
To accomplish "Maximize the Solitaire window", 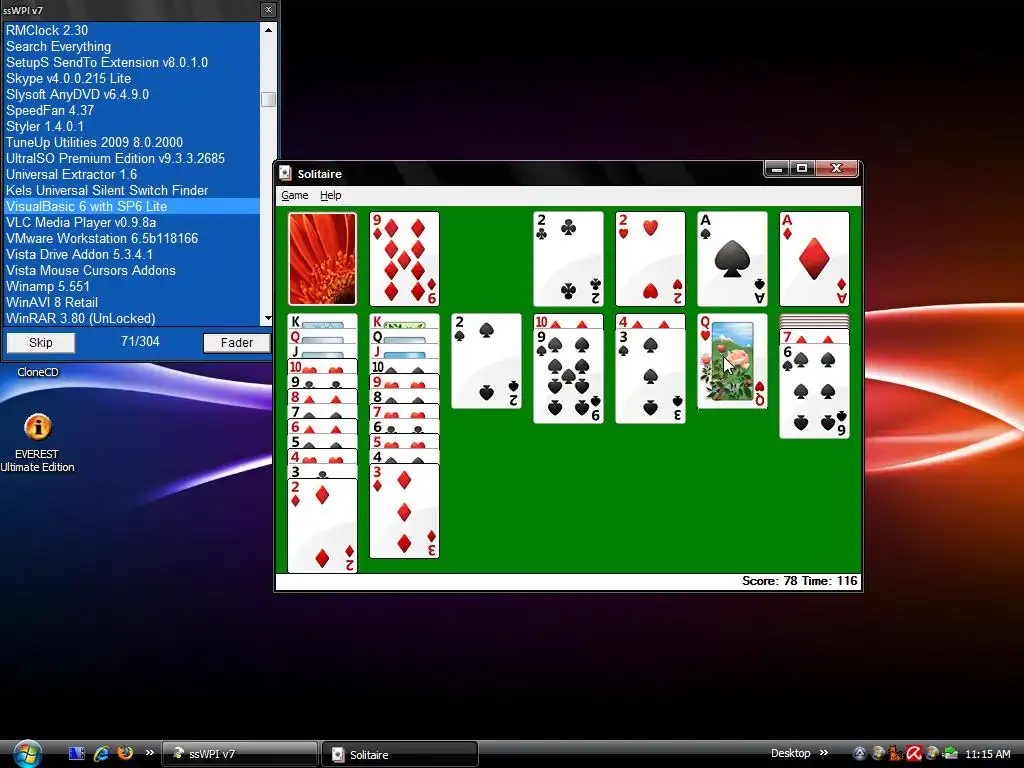I will (x=802, y=168).
